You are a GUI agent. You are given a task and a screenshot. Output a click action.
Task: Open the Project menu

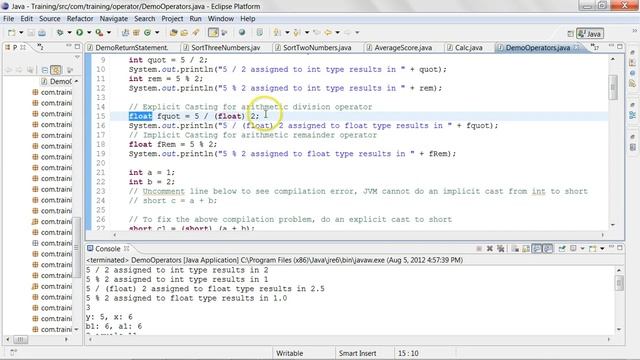click(172, 19)
